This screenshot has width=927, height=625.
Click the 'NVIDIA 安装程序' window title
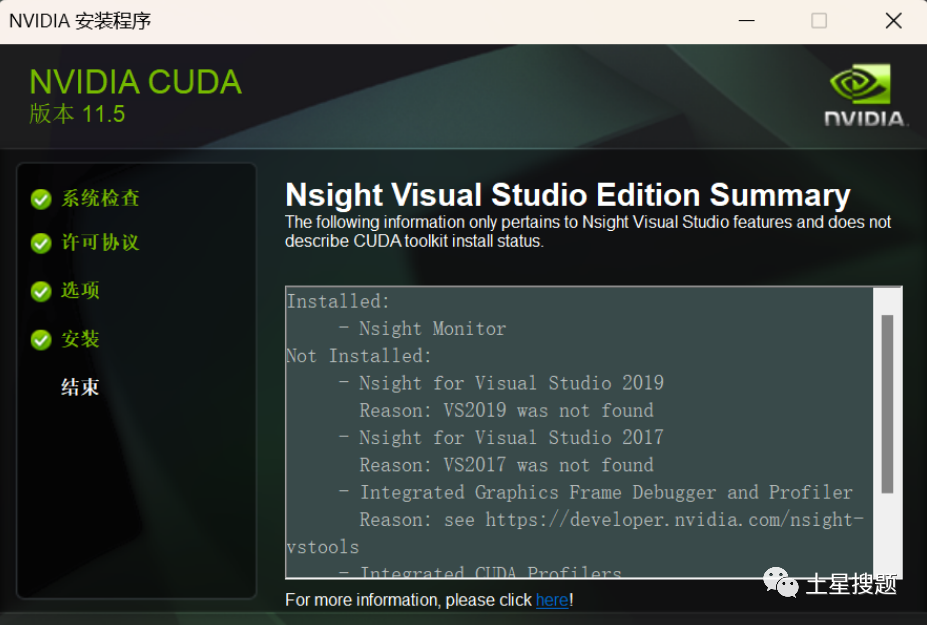point(80,21)
